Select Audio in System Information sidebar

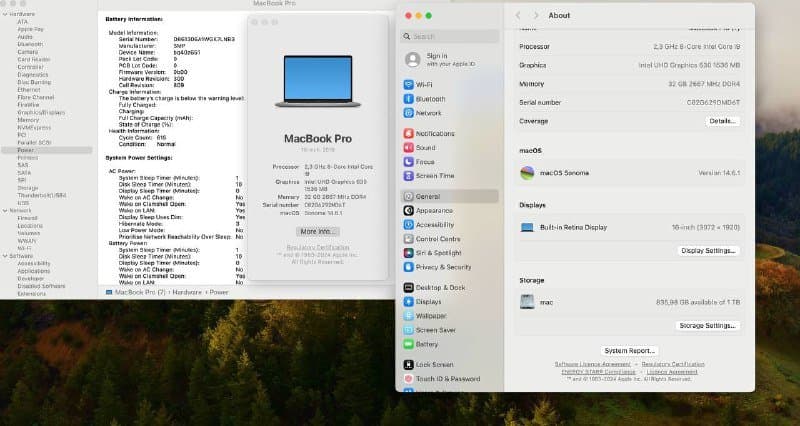(x=25, y=37)
